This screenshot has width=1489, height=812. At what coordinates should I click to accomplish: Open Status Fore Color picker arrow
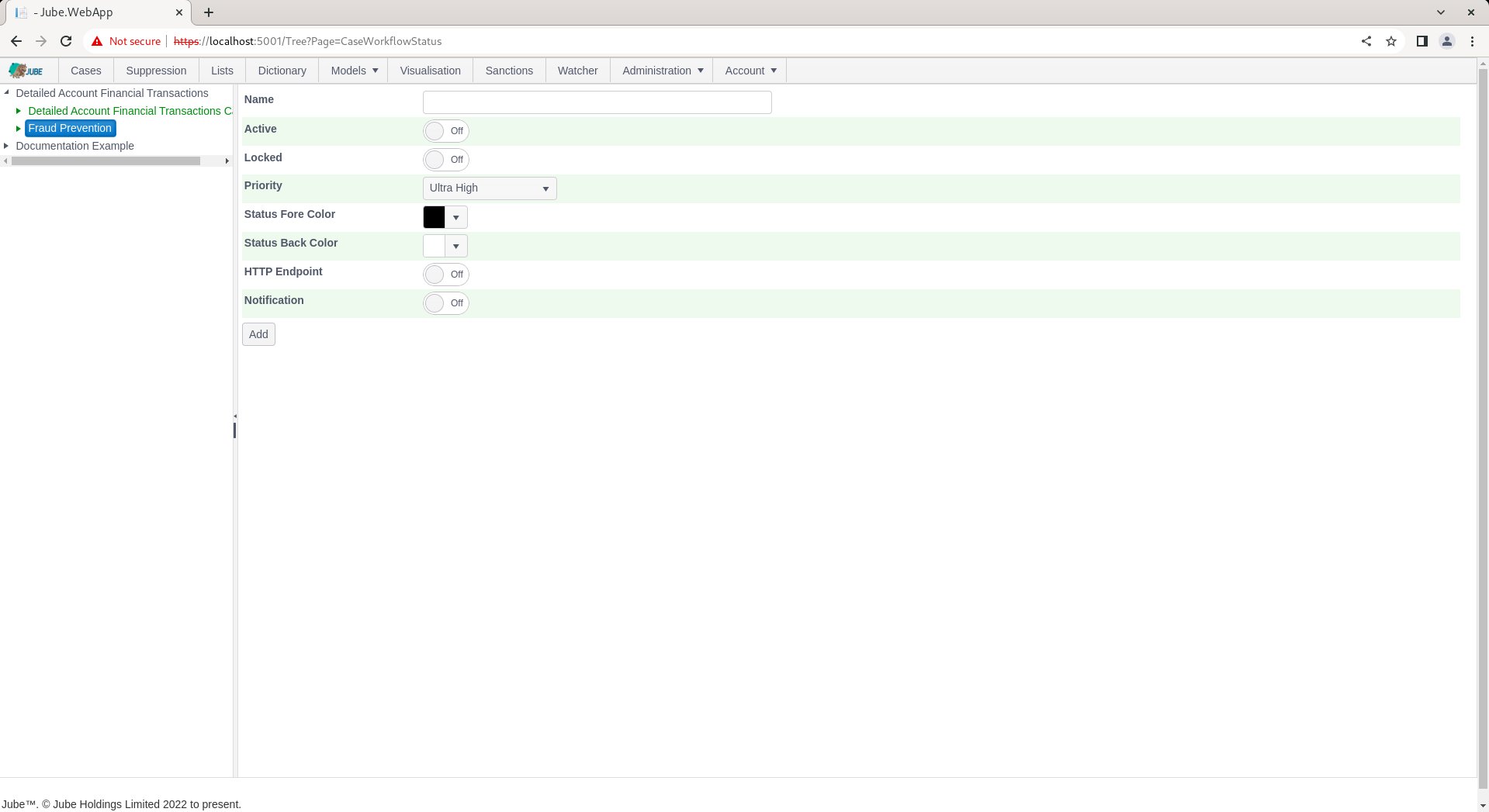[456, 217]
